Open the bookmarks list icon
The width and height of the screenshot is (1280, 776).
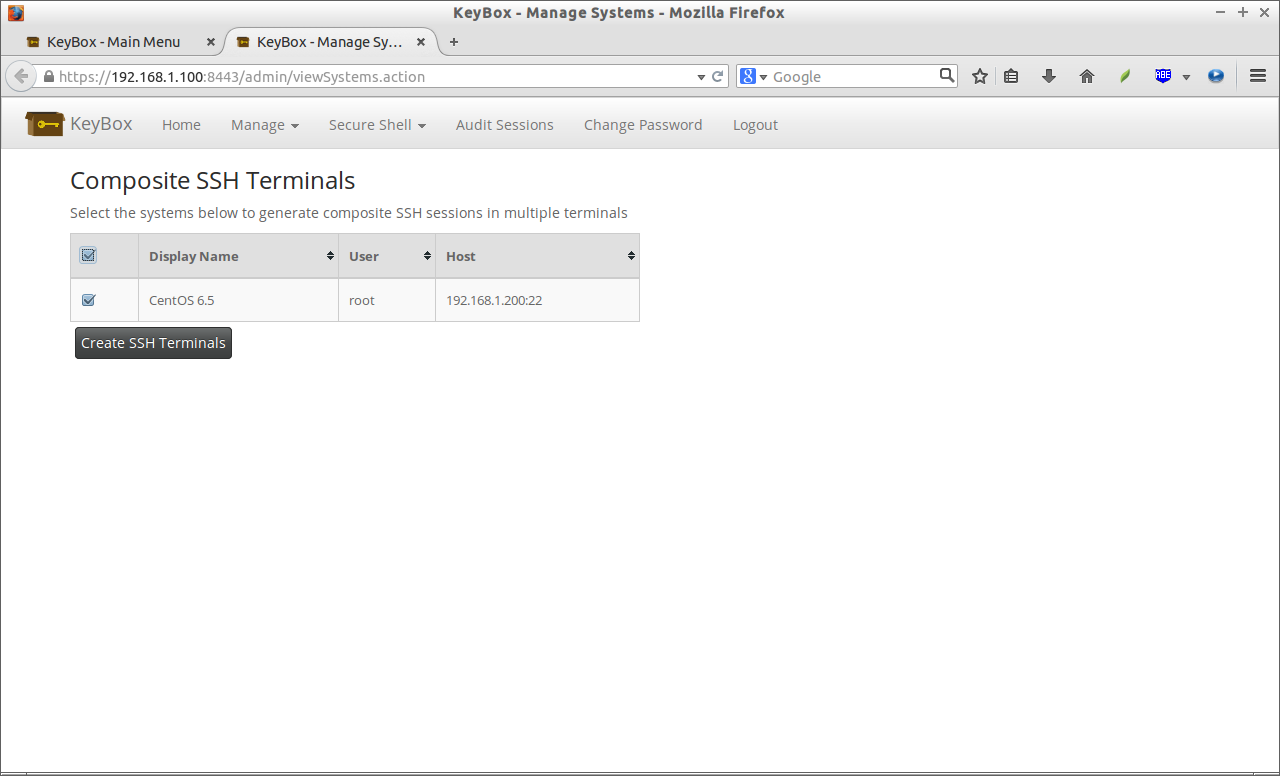pos(1012,76)
